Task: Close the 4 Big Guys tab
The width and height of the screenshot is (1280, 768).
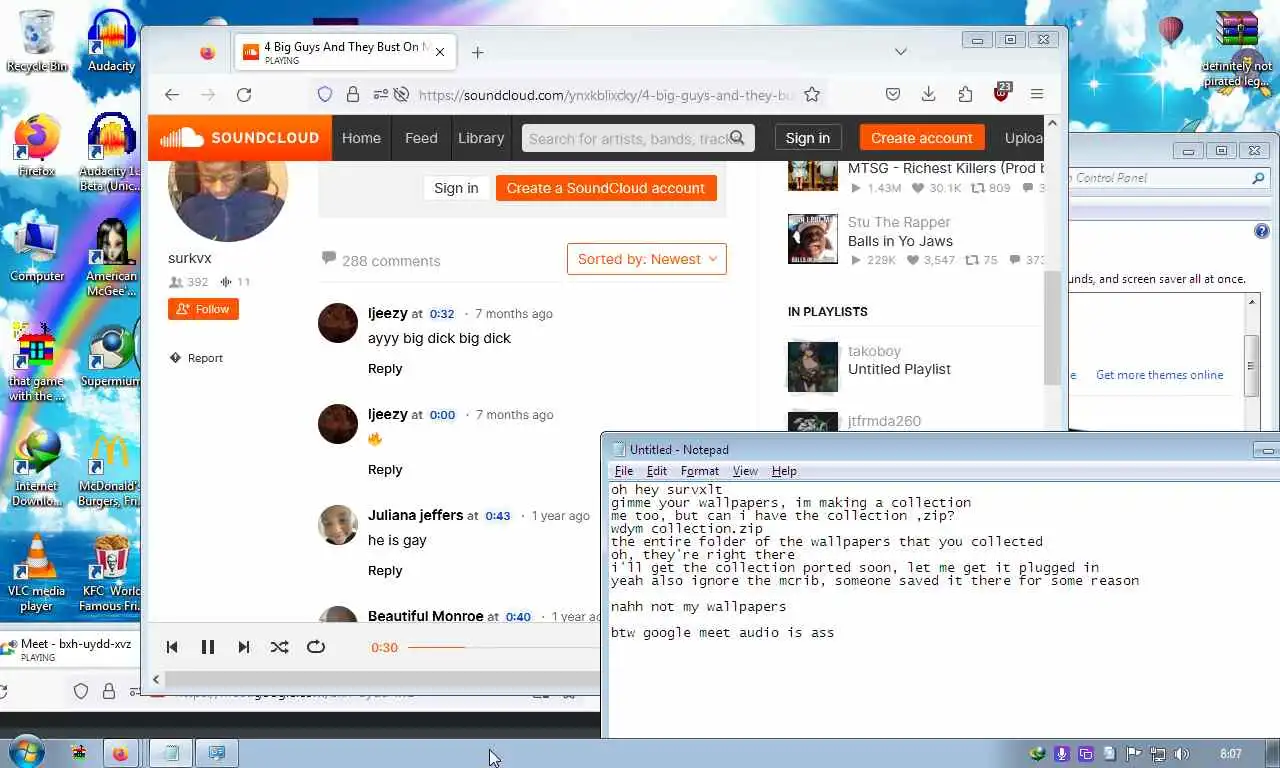Action: click(x=440, y=52)
